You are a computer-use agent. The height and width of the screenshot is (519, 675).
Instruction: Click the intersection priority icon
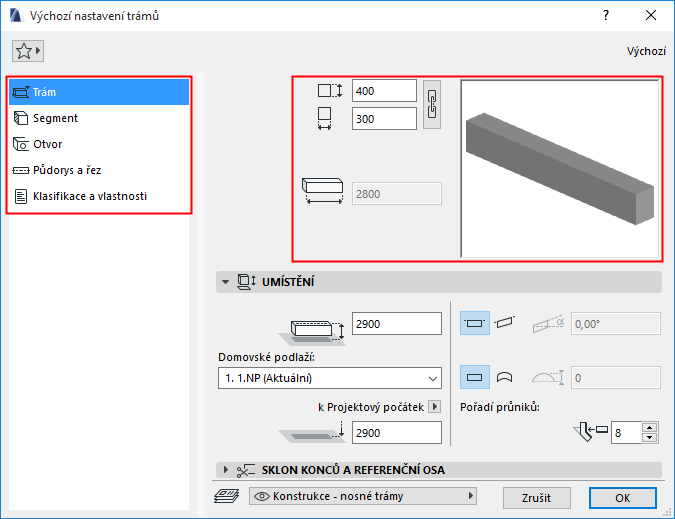point(590,432)
